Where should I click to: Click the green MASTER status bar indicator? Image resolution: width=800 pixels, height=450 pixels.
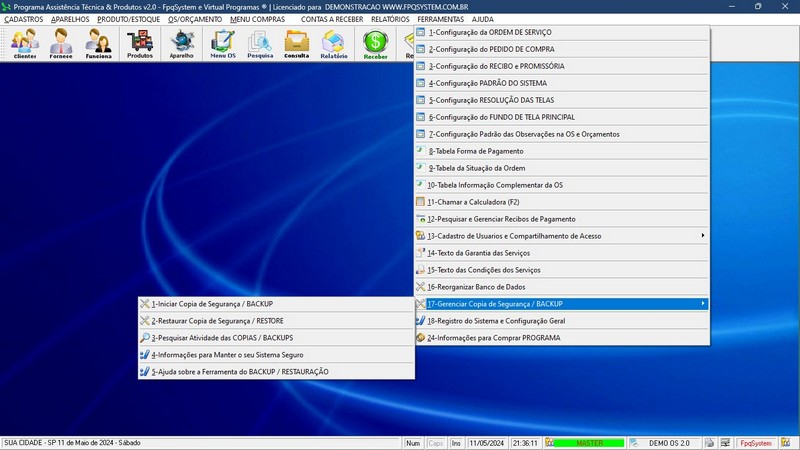[586, 442]
